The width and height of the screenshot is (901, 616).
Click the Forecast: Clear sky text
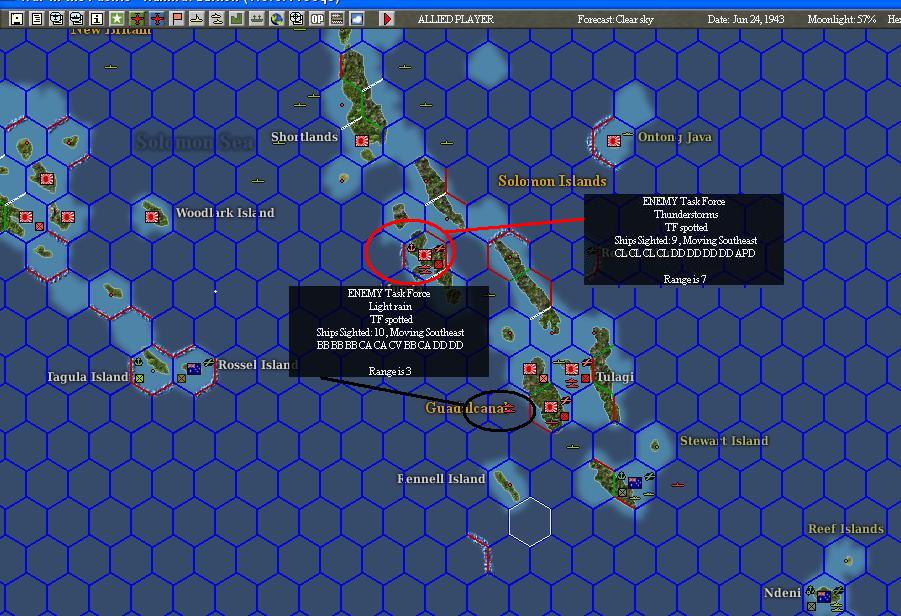pos(615,19)
